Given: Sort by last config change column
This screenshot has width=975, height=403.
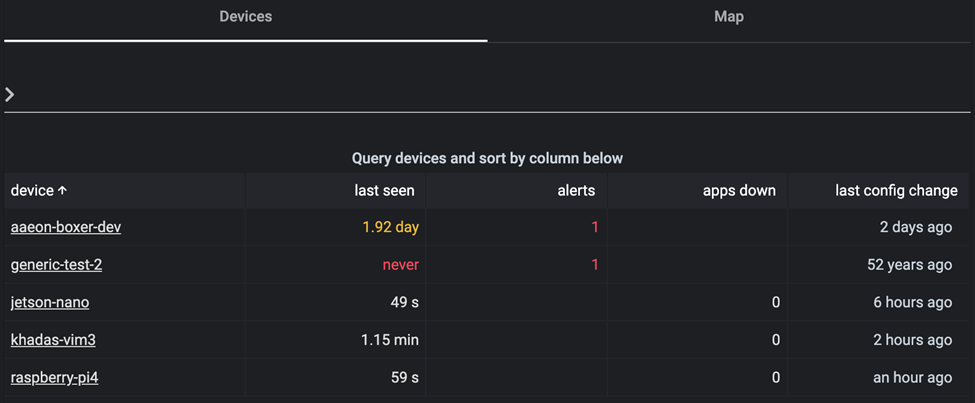Looking at the screenshot, I should tap(896, 191).
